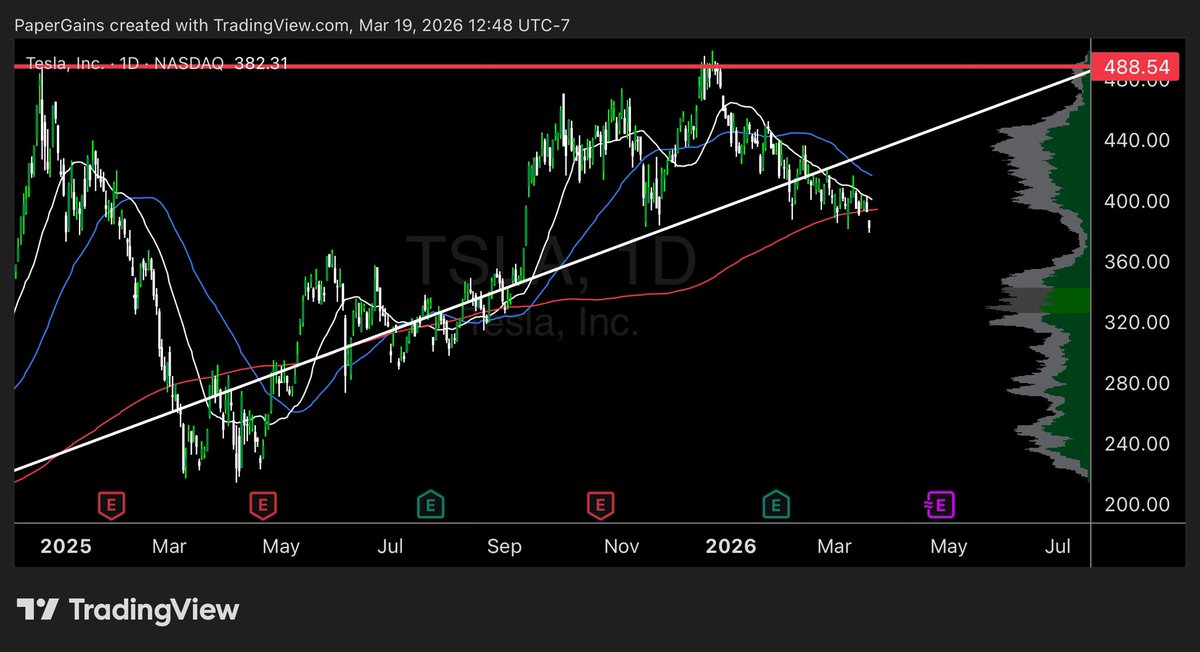Click the red earnings marker before May 2025
Image resolution: width=1200 pixels, height=652 pixels.
point(264,505)
